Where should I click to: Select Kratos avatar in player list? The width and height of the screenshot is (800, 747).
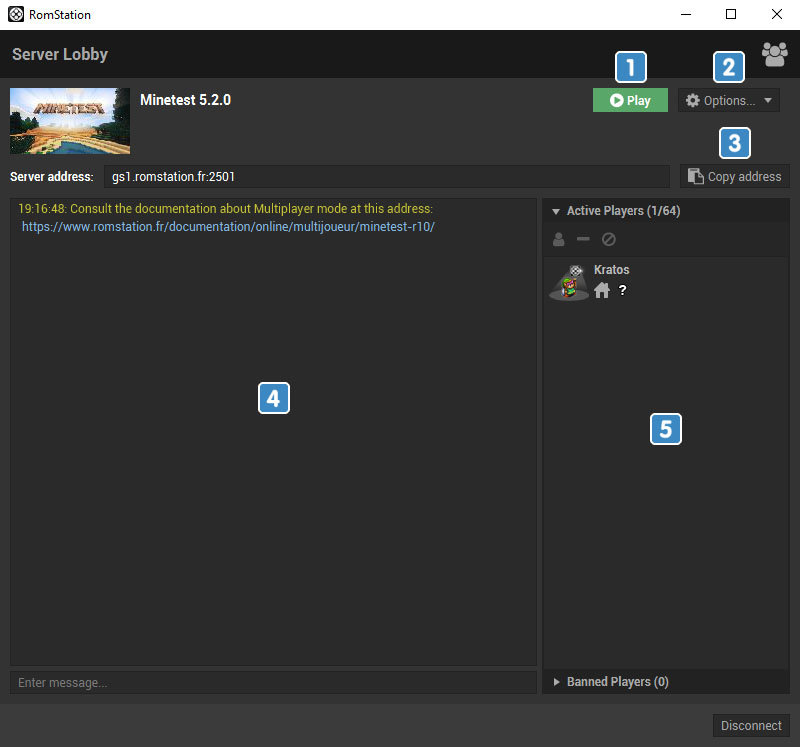pos(569,282)
